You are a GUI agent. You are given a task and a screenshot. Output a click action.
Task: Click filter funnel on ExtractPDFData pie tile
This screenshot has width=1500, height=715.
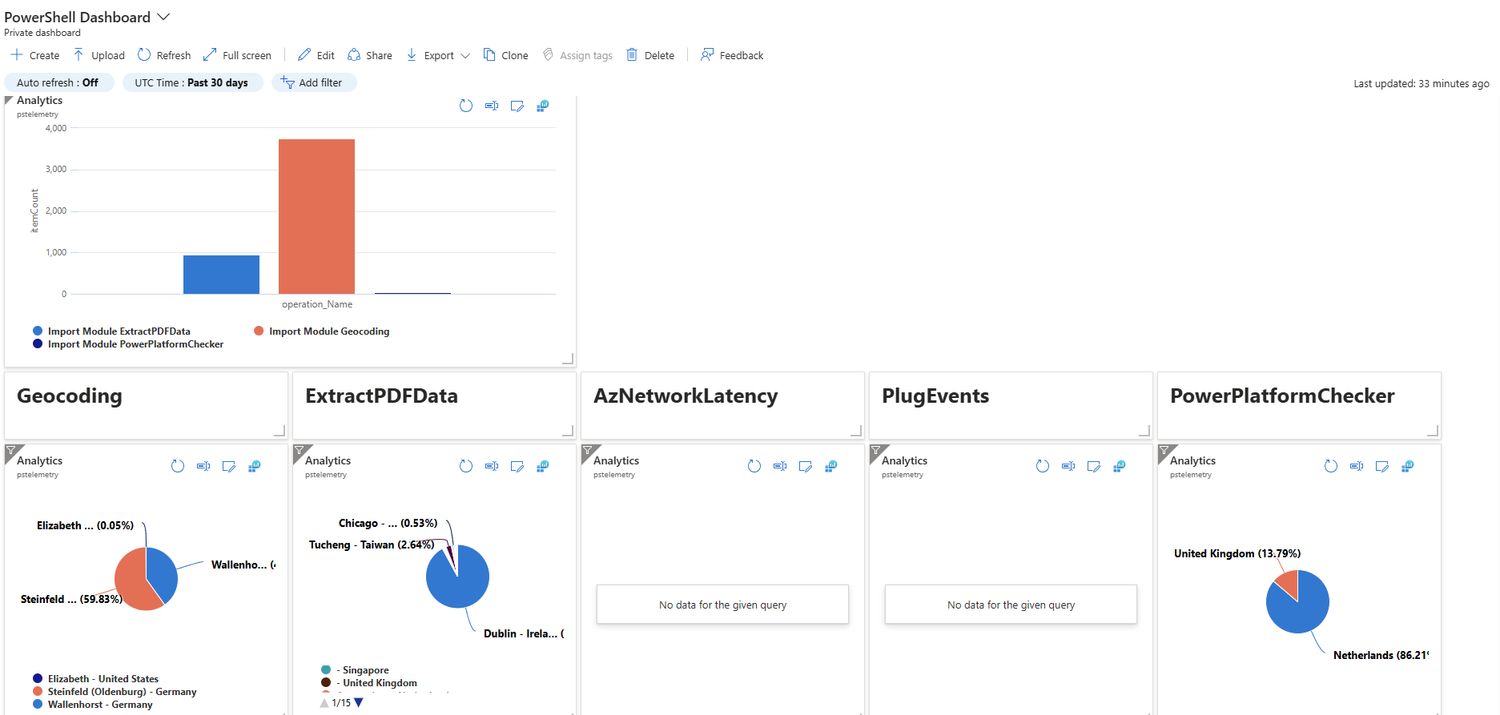(x=299, y=451)
